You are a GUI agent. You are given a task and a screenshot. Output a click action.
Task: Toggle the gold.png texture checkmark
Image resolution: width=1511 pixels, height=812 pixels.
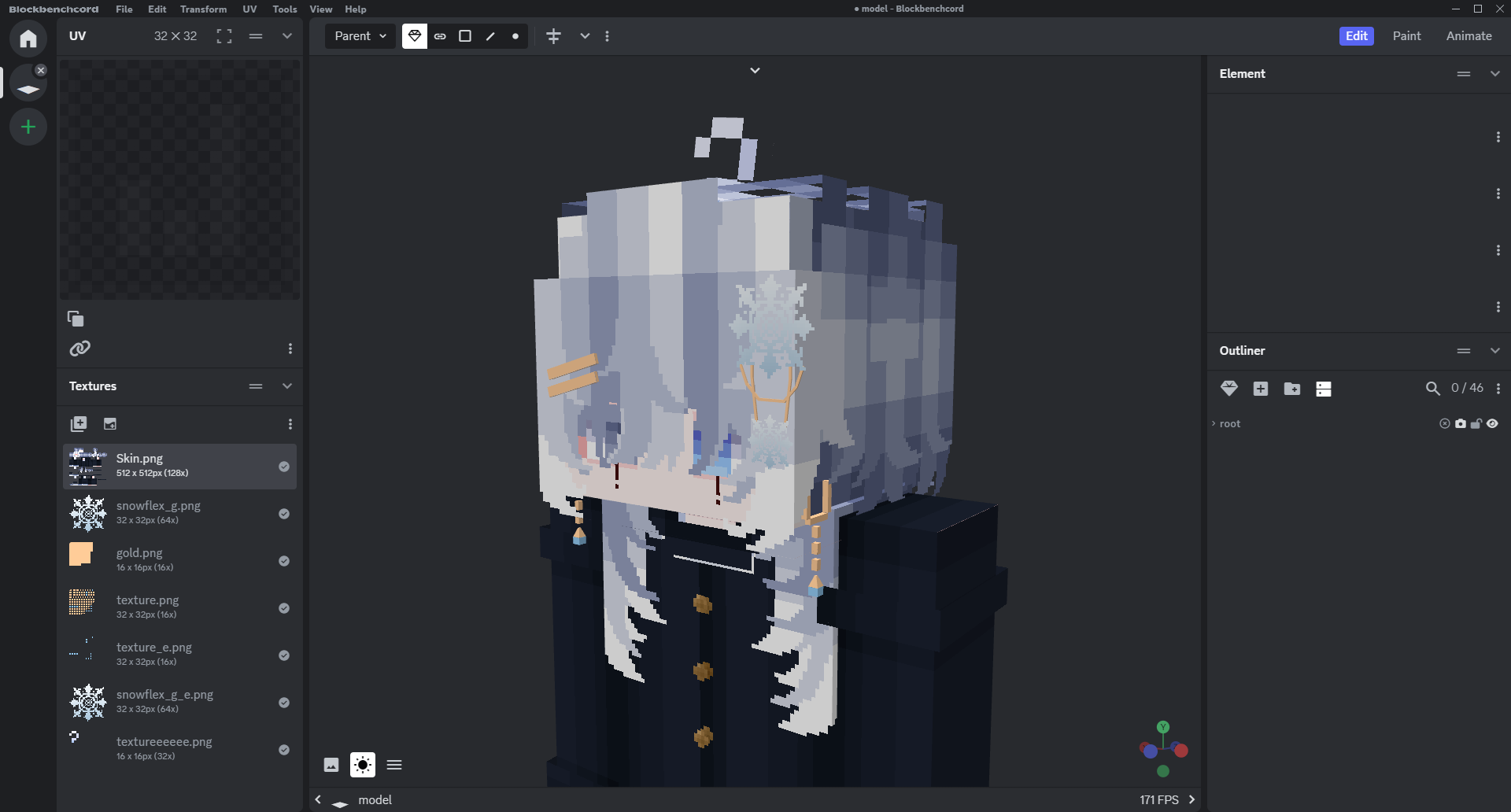pyautogui.click(x=284, y=561)
